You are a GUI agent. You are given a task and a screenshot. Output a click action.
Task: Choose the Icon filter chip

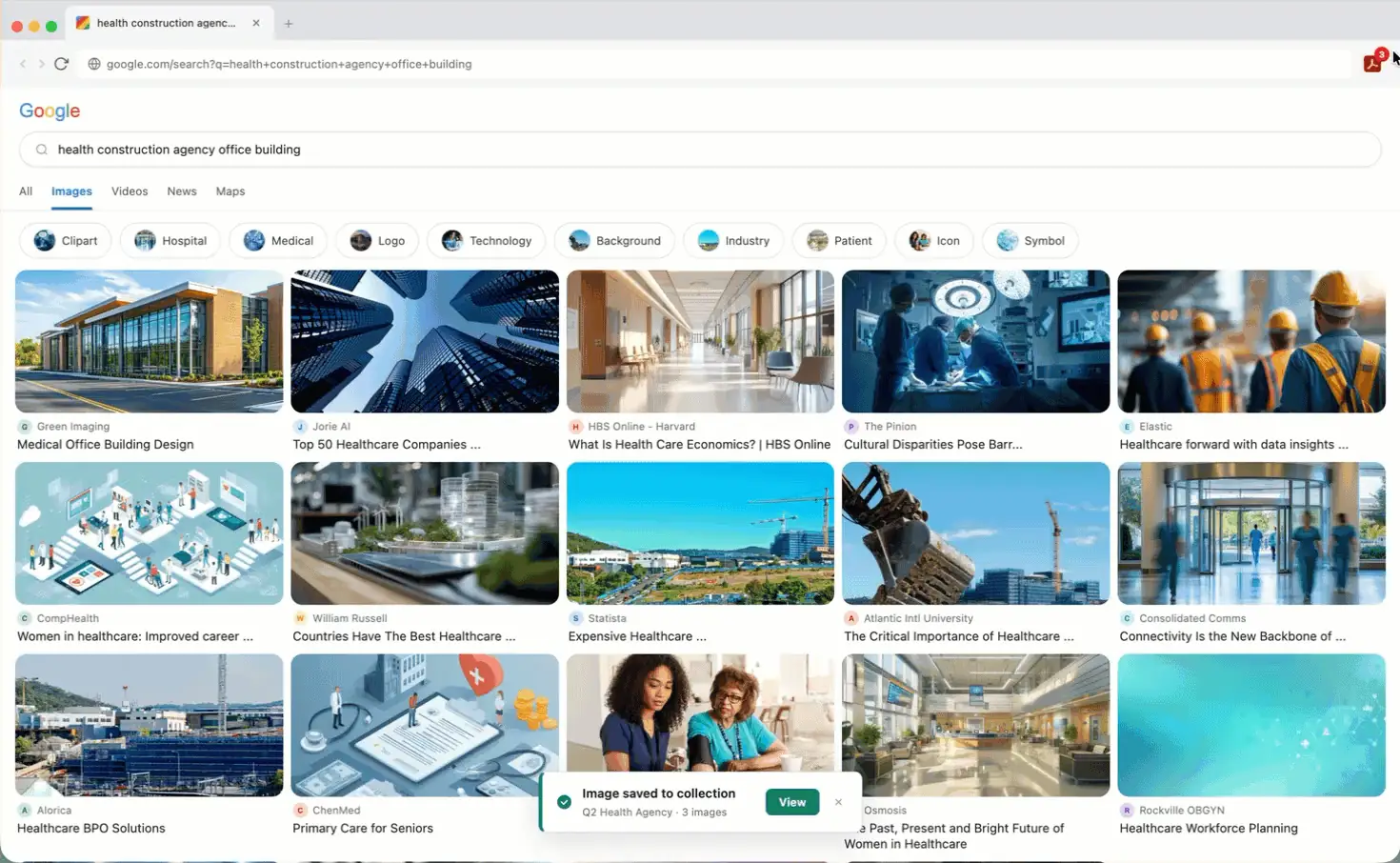point(934,241)
